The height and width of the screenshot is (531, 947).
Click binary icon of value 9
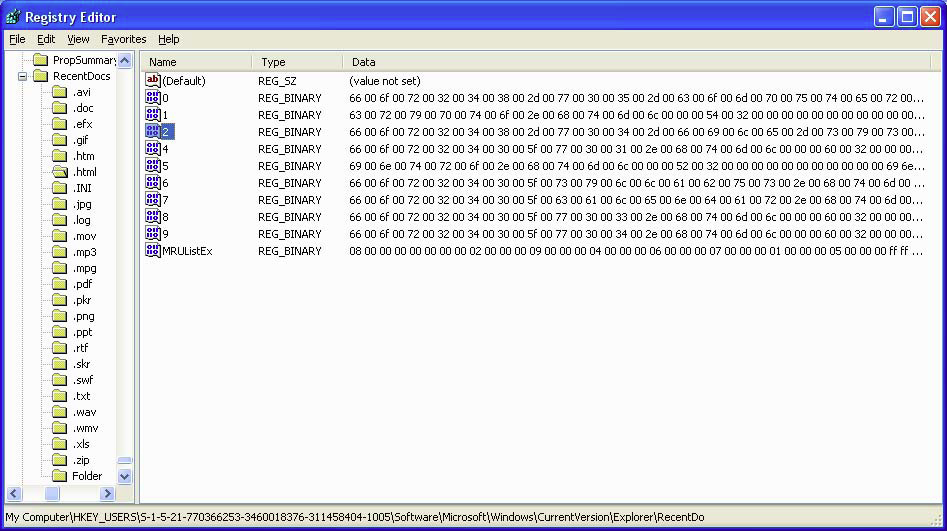[x=153, y=233]
